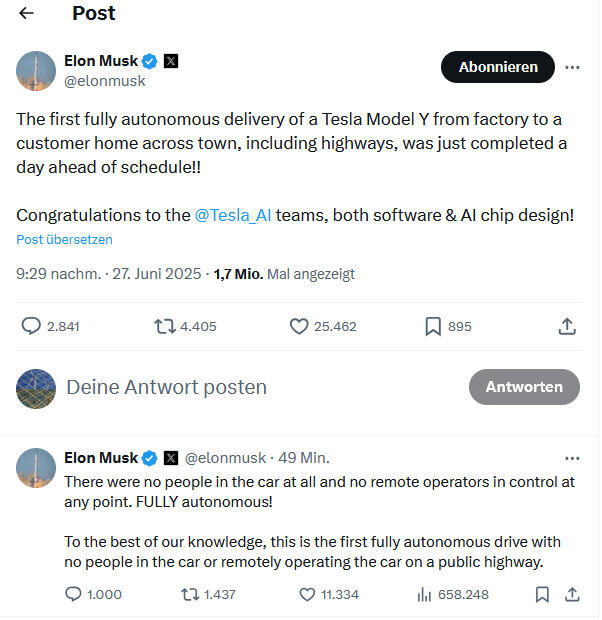Open Elon Musk's avatar on main post
This screenshot has height=620, width=602.
pos(36,70)
